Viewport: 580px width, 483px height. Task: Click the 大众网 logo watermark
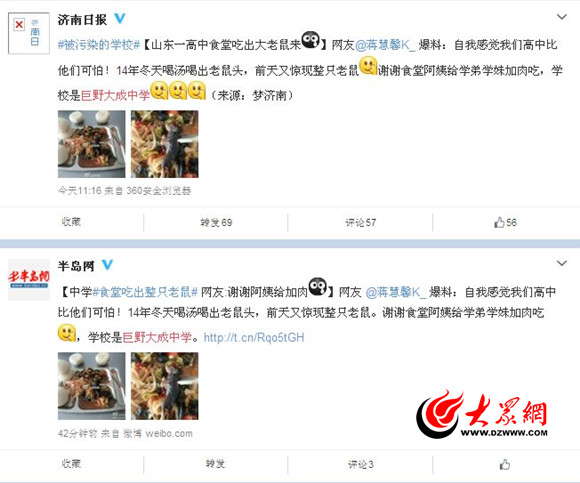coord(482,414)
